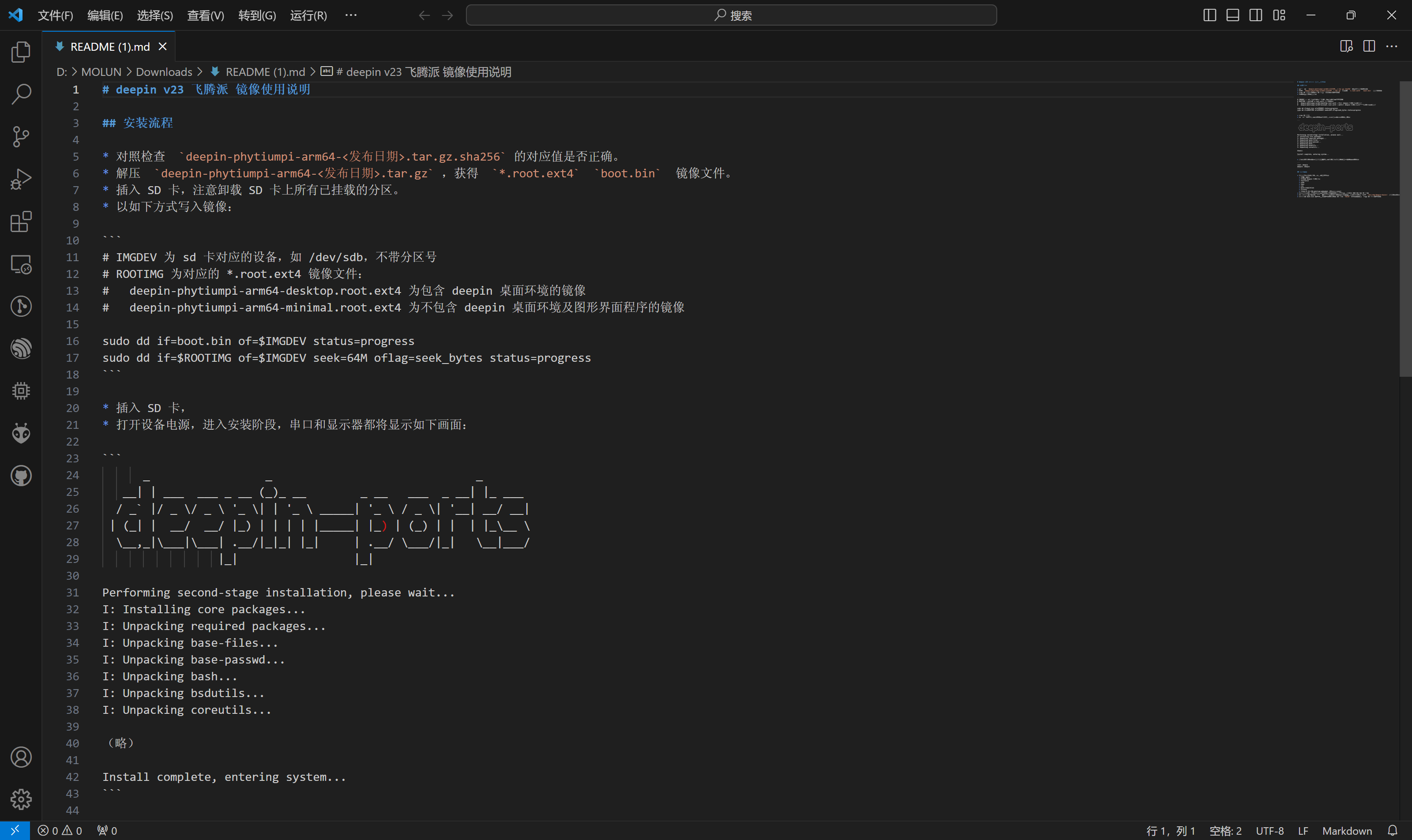Open the heading symbol breadcrumb
The image size is (1412, 840).
(424, 72)
